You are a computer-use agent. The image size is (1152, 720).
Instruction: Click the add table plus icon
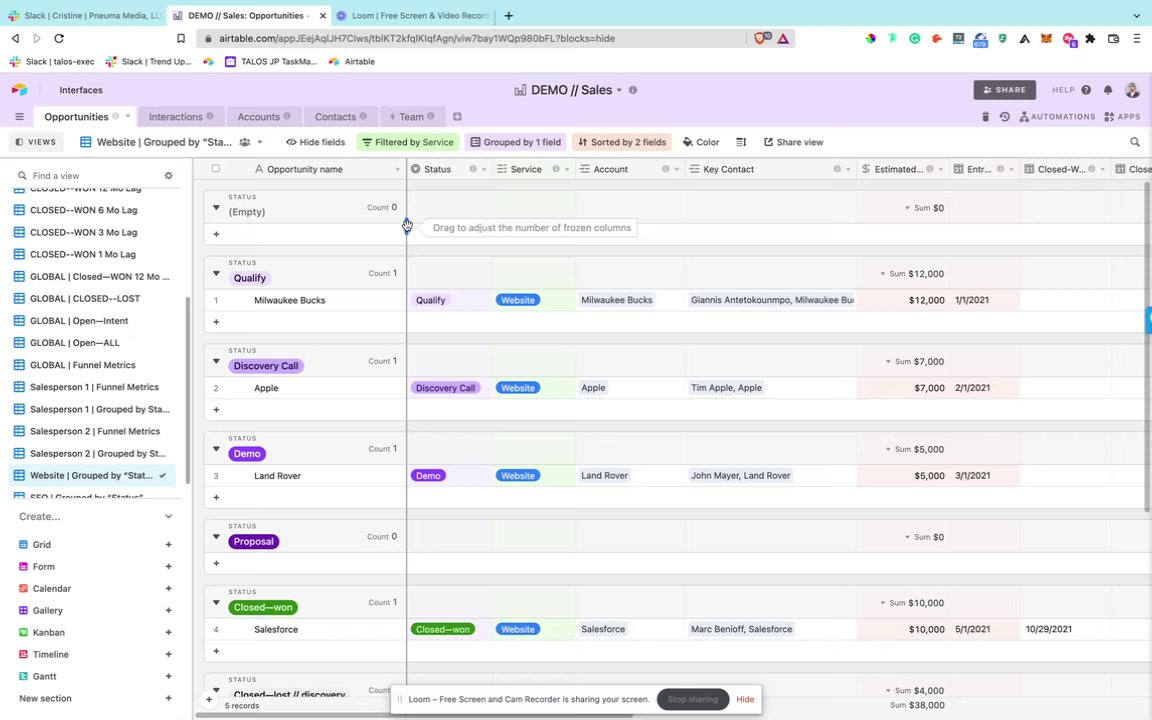coord(457,117)
